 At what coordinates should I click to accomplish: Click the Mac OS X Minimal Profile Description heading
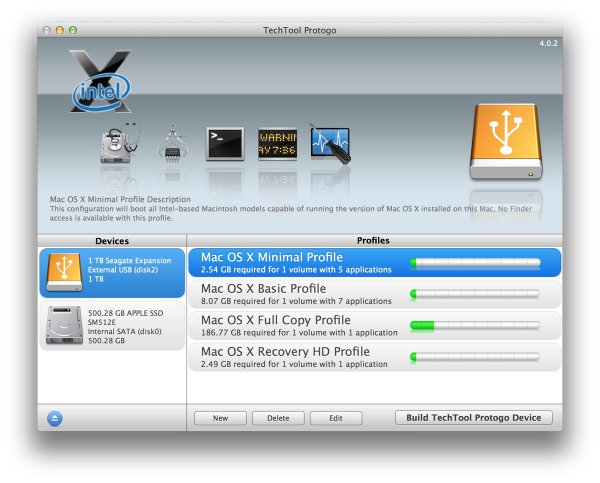pyautogui.click(x=120, y=199)
